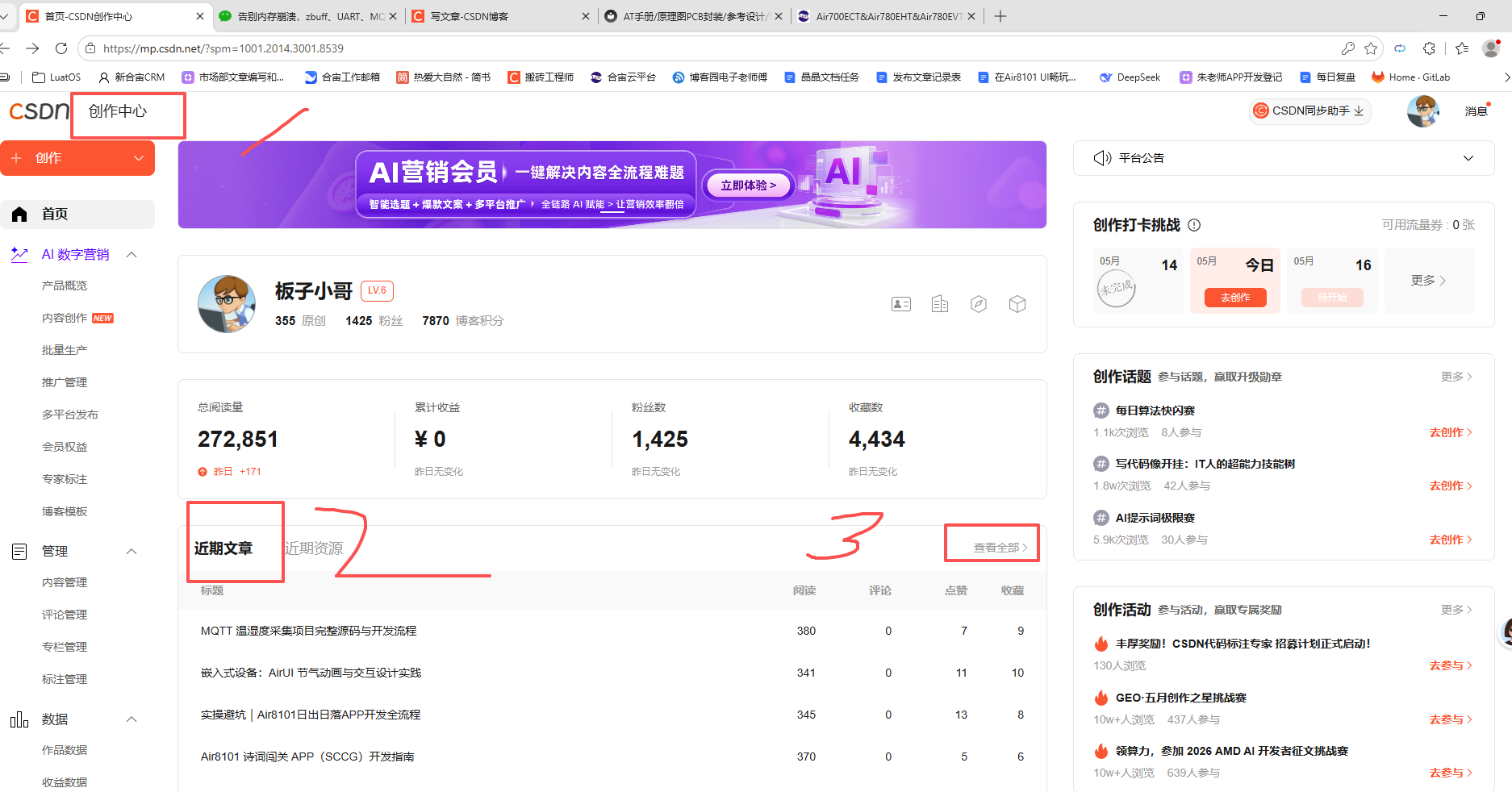Open 内容创作 NEW in the sidebar

tap(77, 318)
